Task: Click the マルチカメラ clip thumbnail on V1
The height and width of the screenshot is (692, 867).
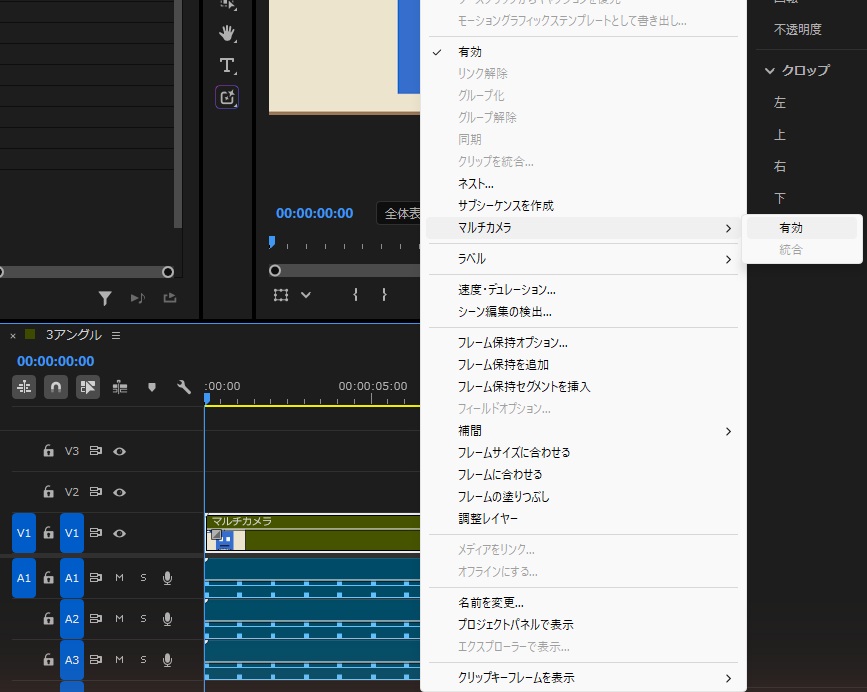Action: (x=226, y=539)
